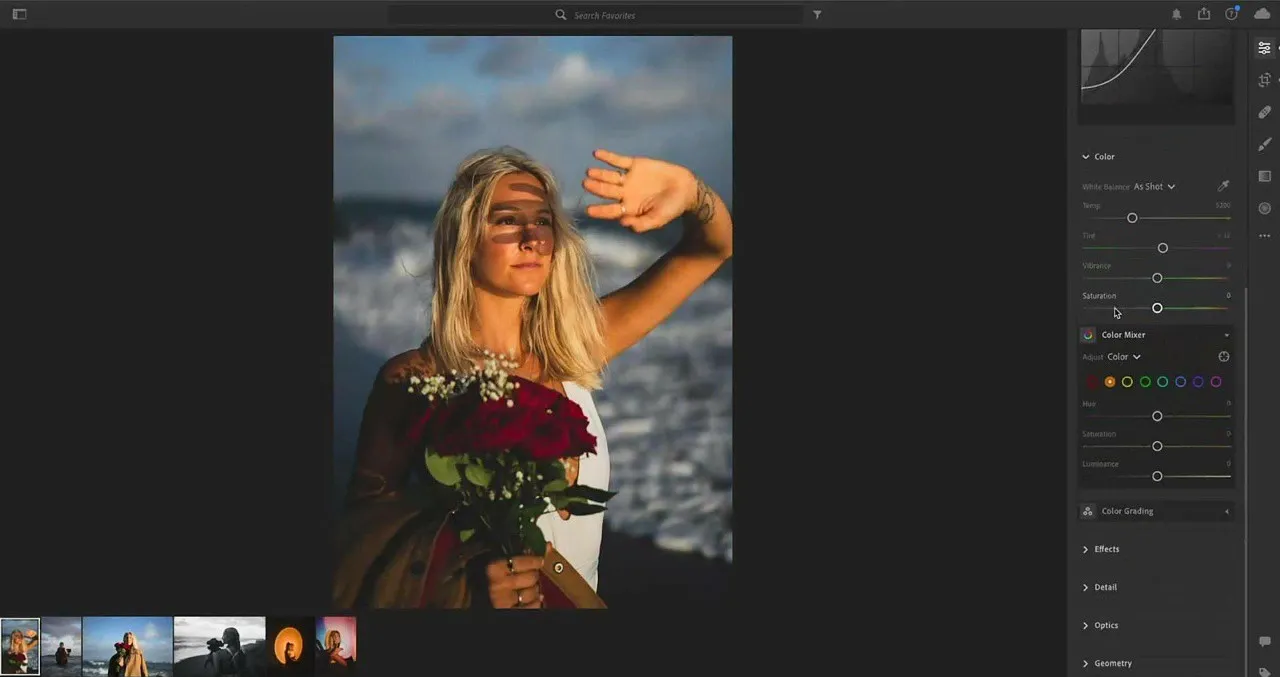
Task: Expand the Color Grading panel arrow
Action: coord(1227,511)
